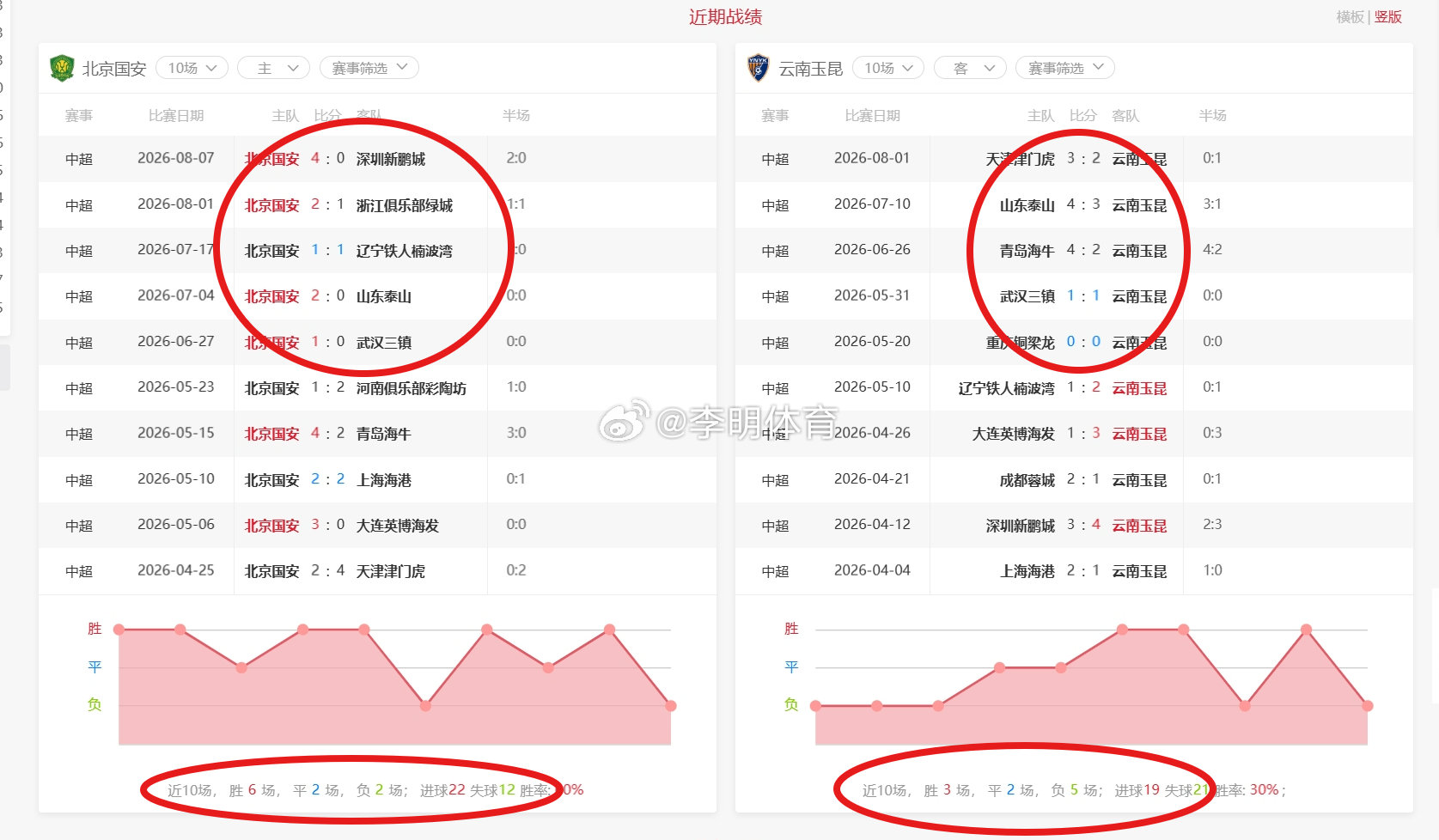Screen dimensions: 1439x840
Task: Click the 4 : 0 score against 深圳新鹏城
Action: 327,158
